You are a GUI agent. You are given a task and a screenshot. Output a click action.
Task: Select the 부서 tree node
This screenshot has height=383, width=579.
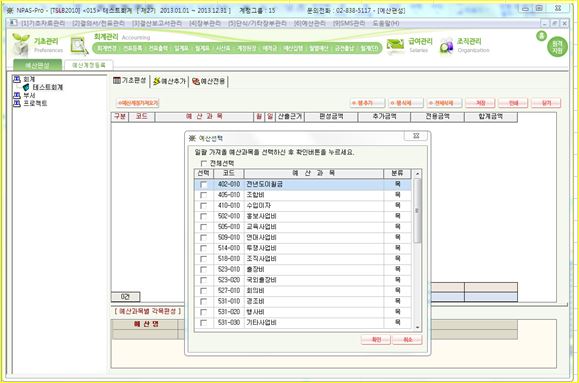coord(29,95)
